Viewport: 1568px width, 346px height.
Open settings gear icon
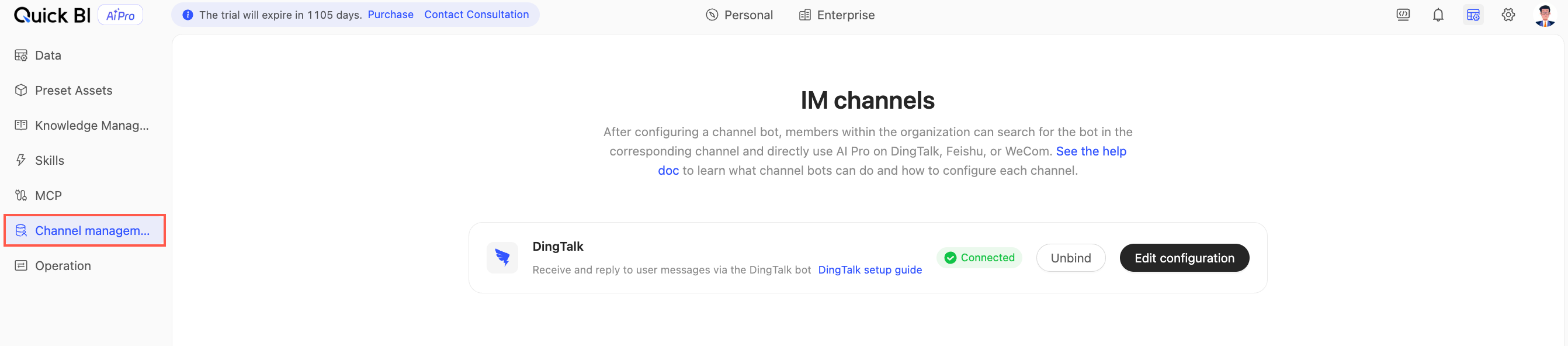click(x=1508, y=15)
